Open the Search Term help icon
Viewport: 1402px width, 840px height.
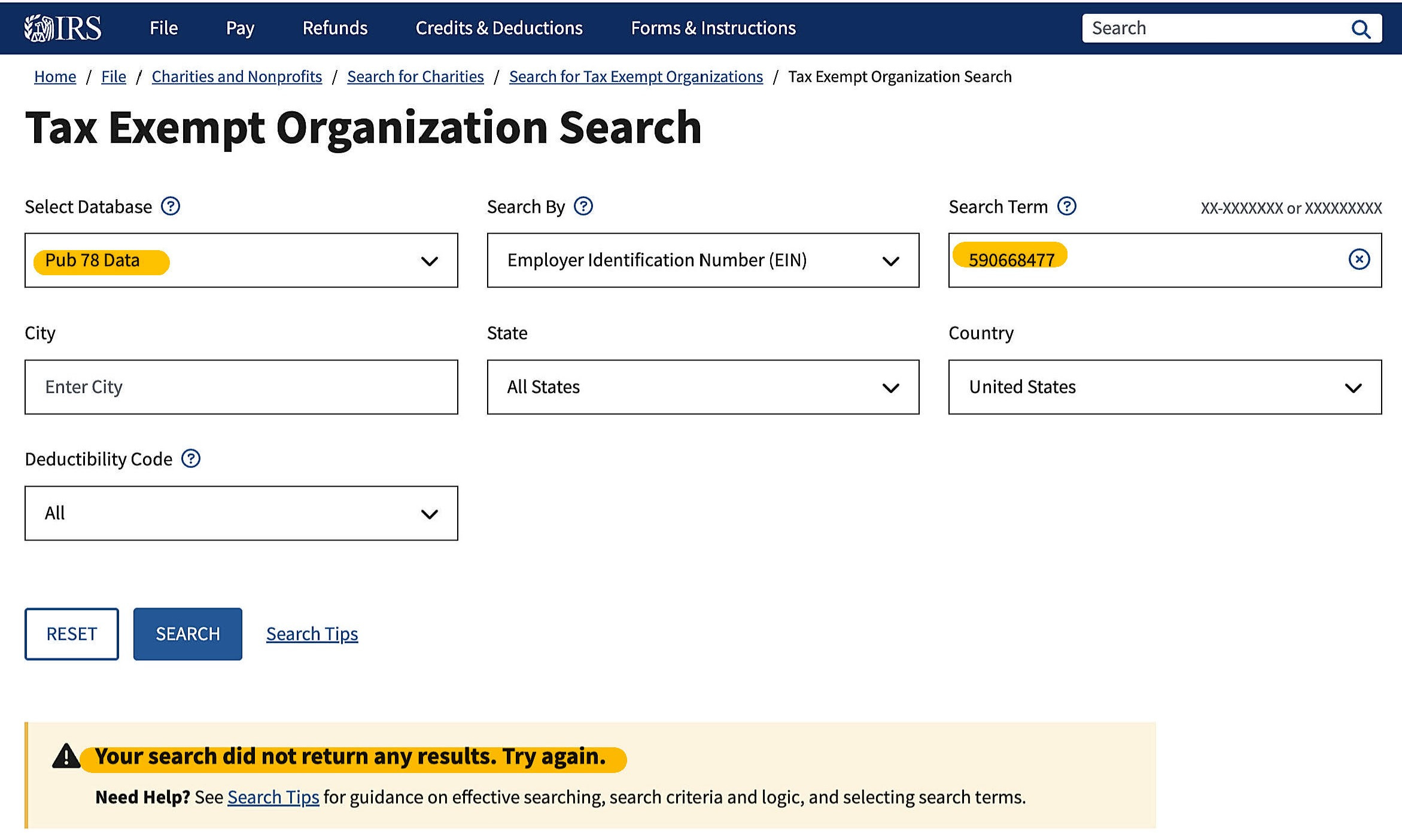click(1067, 206)
